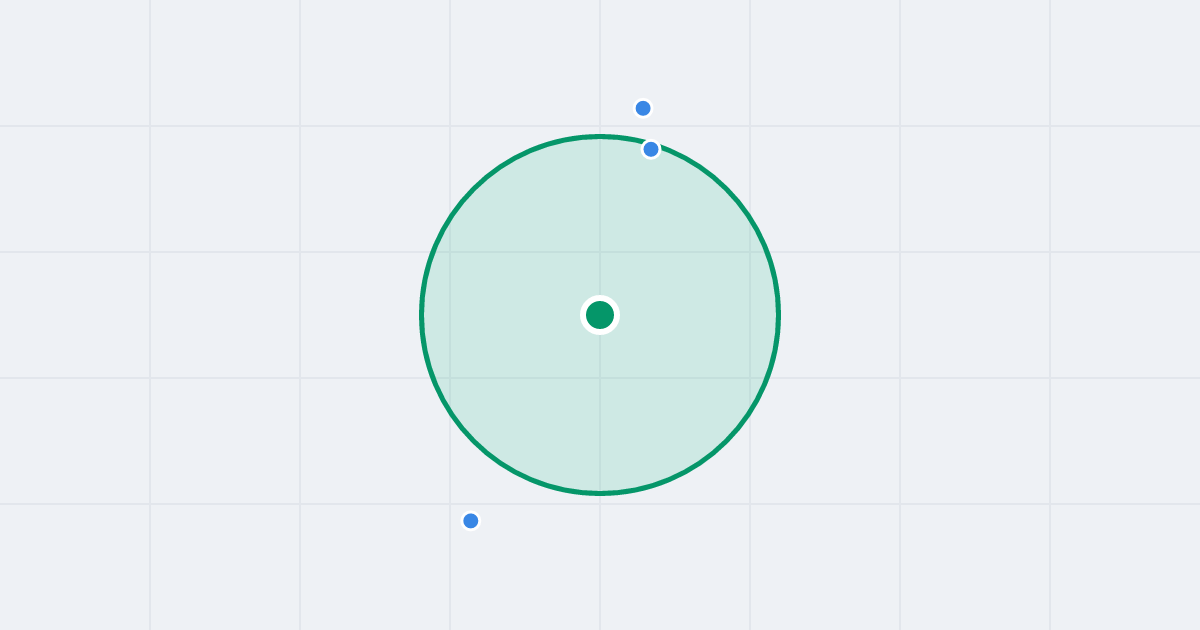Screen dimensions: 1200x630
Task: Click the green center marker of the circle
Action: point(600,315)
